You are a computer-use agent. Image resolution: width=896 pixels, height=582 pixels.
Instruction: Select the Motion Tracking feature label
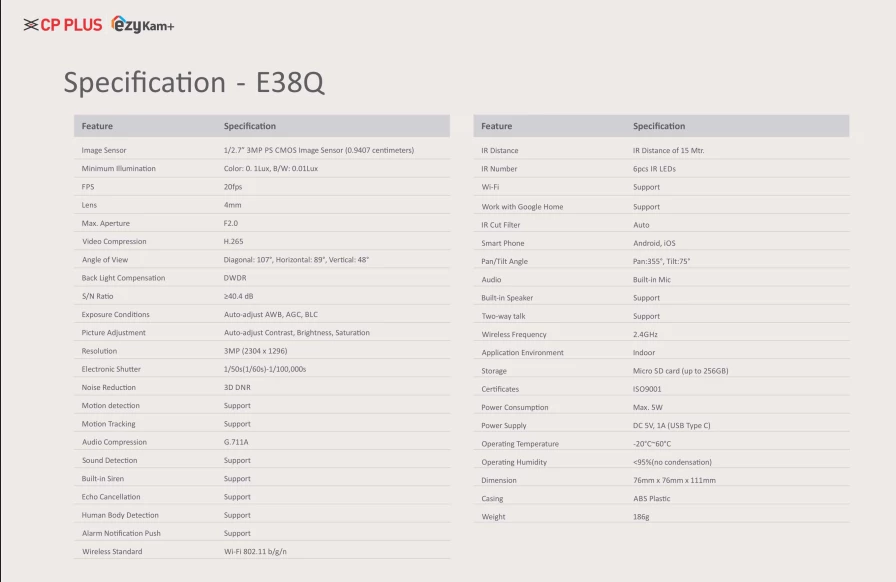pos(108,424)
